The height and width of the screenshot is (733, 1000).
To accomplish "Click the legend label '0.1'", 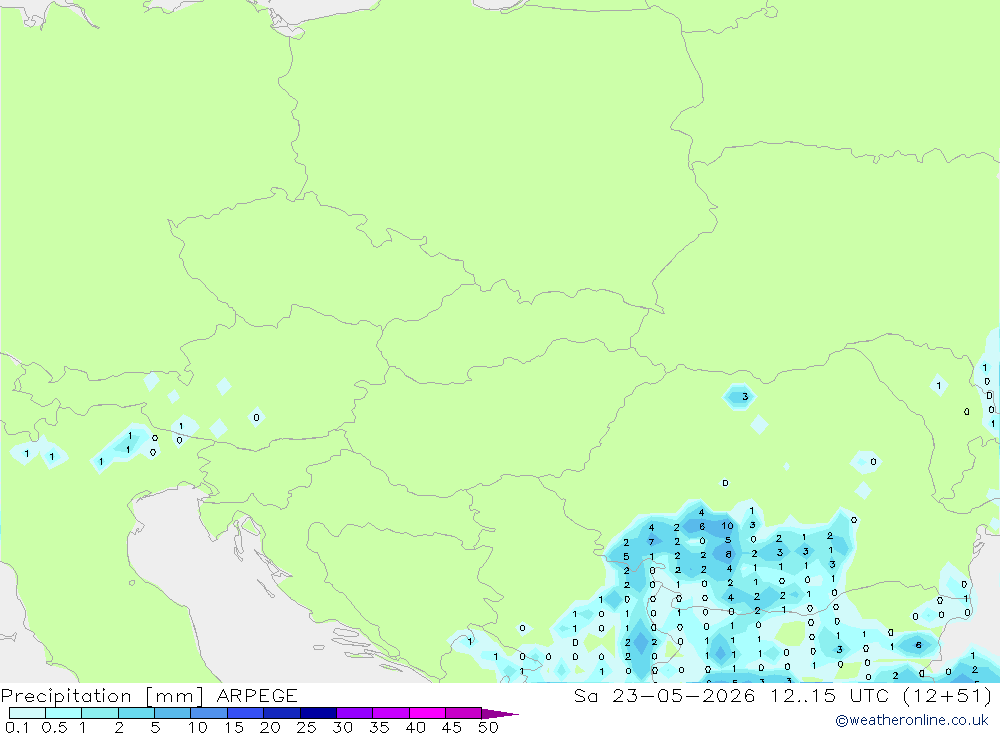I will click(x=17, y=727).
